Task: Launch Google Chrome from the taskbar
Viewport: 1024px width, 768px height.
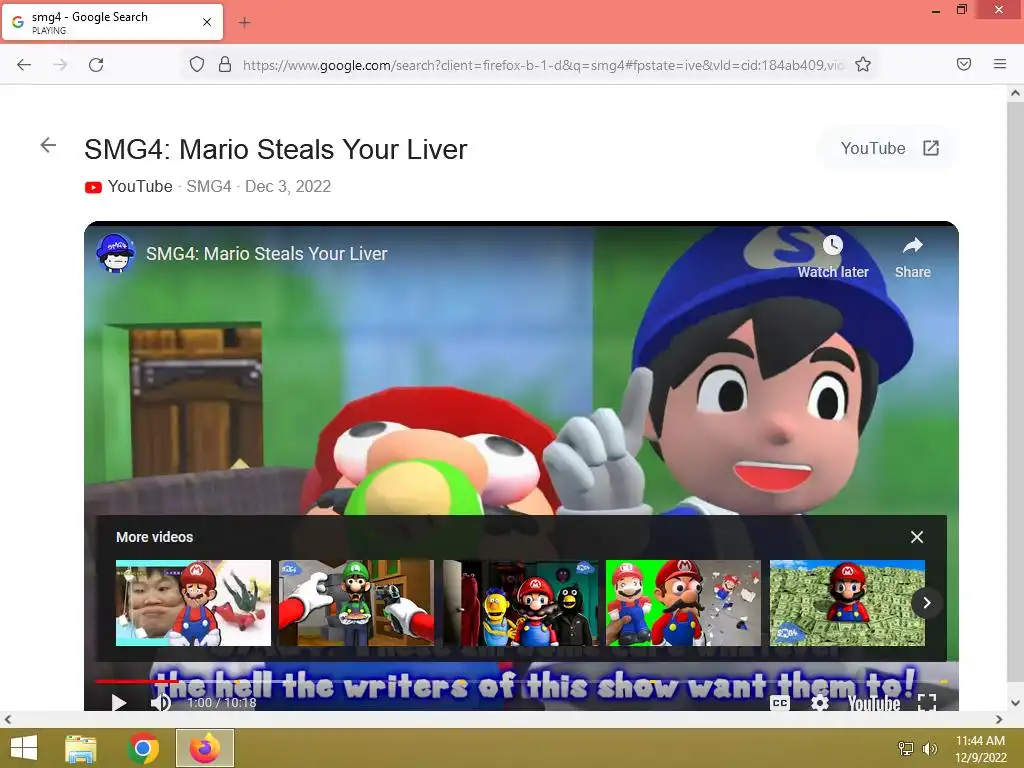Action: tap(143, 748)
